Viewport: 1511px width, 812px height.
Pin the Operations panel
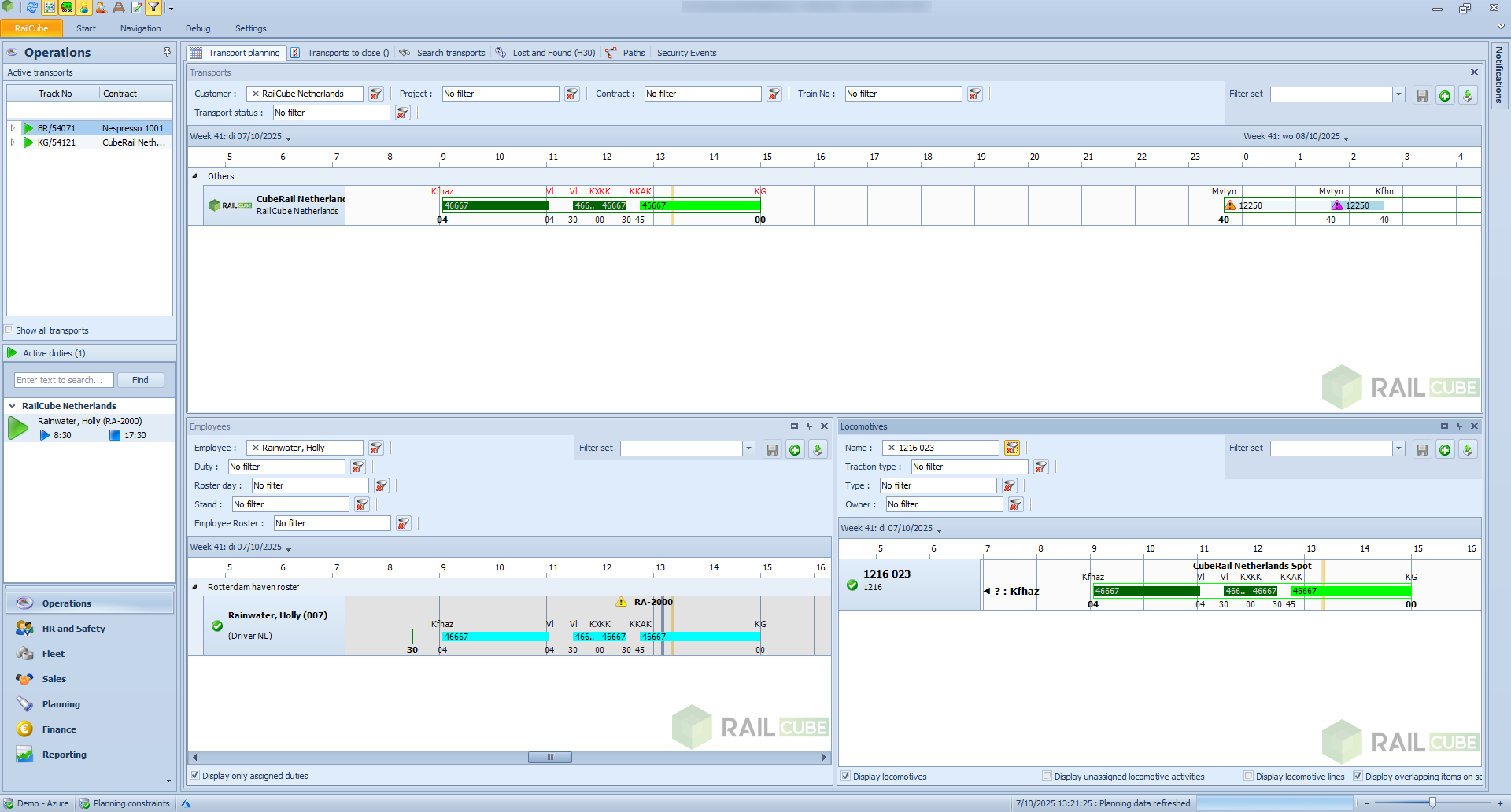pos(167,52)
